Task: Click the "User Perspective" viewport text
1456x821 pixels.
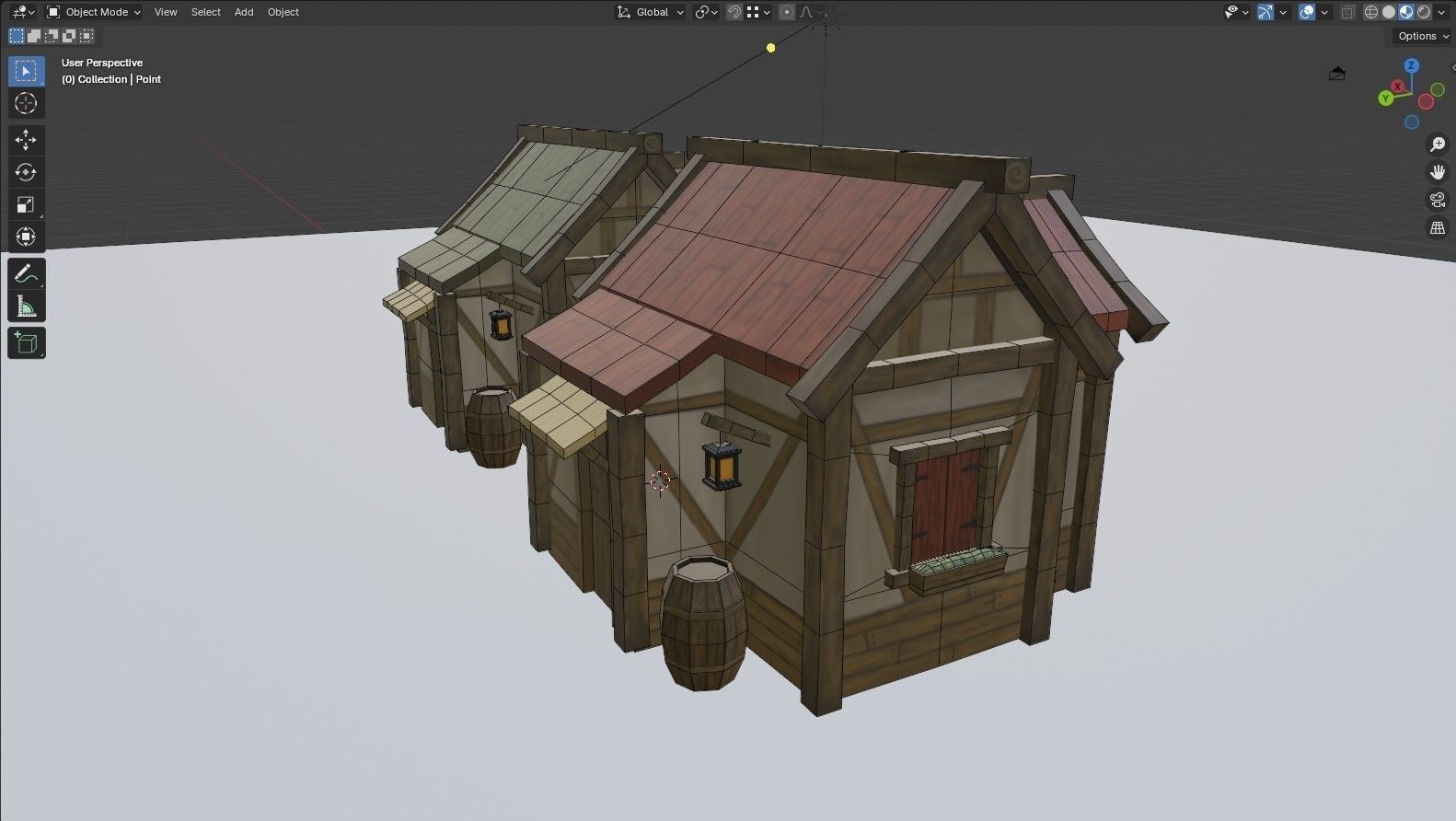Action: 102,63
